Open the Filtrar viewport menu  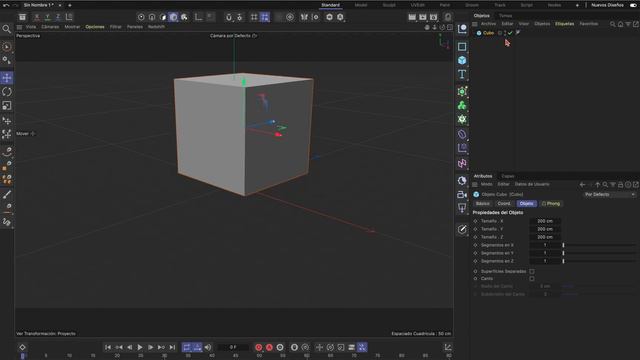point(116,27)
